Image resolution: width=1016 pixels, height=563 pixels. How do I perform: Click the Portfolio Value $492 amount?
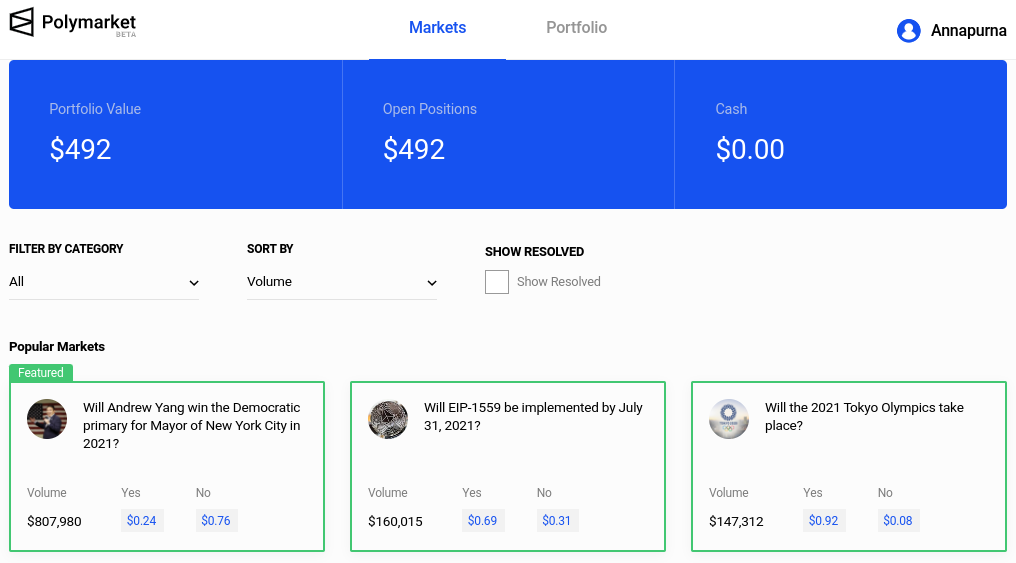click(x=80, y=150)
